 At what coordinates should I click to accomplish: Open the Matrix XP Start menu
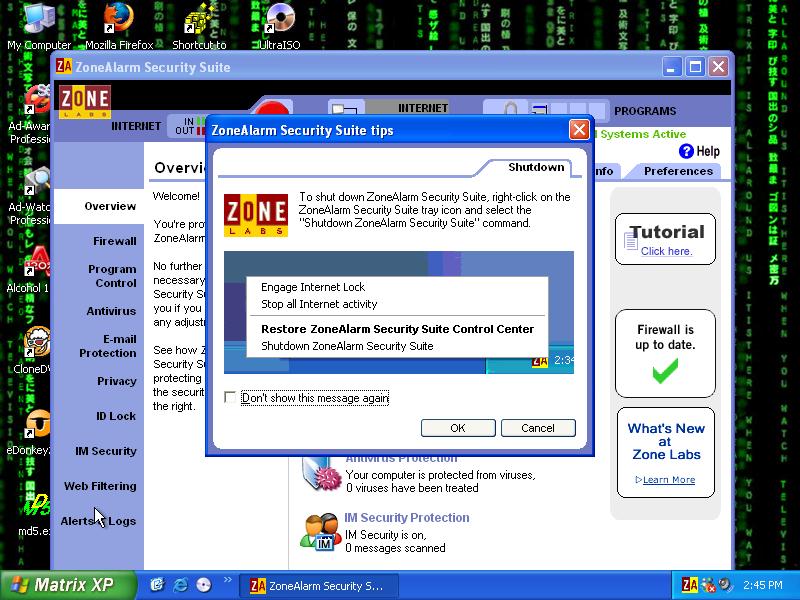coord(68,585)
